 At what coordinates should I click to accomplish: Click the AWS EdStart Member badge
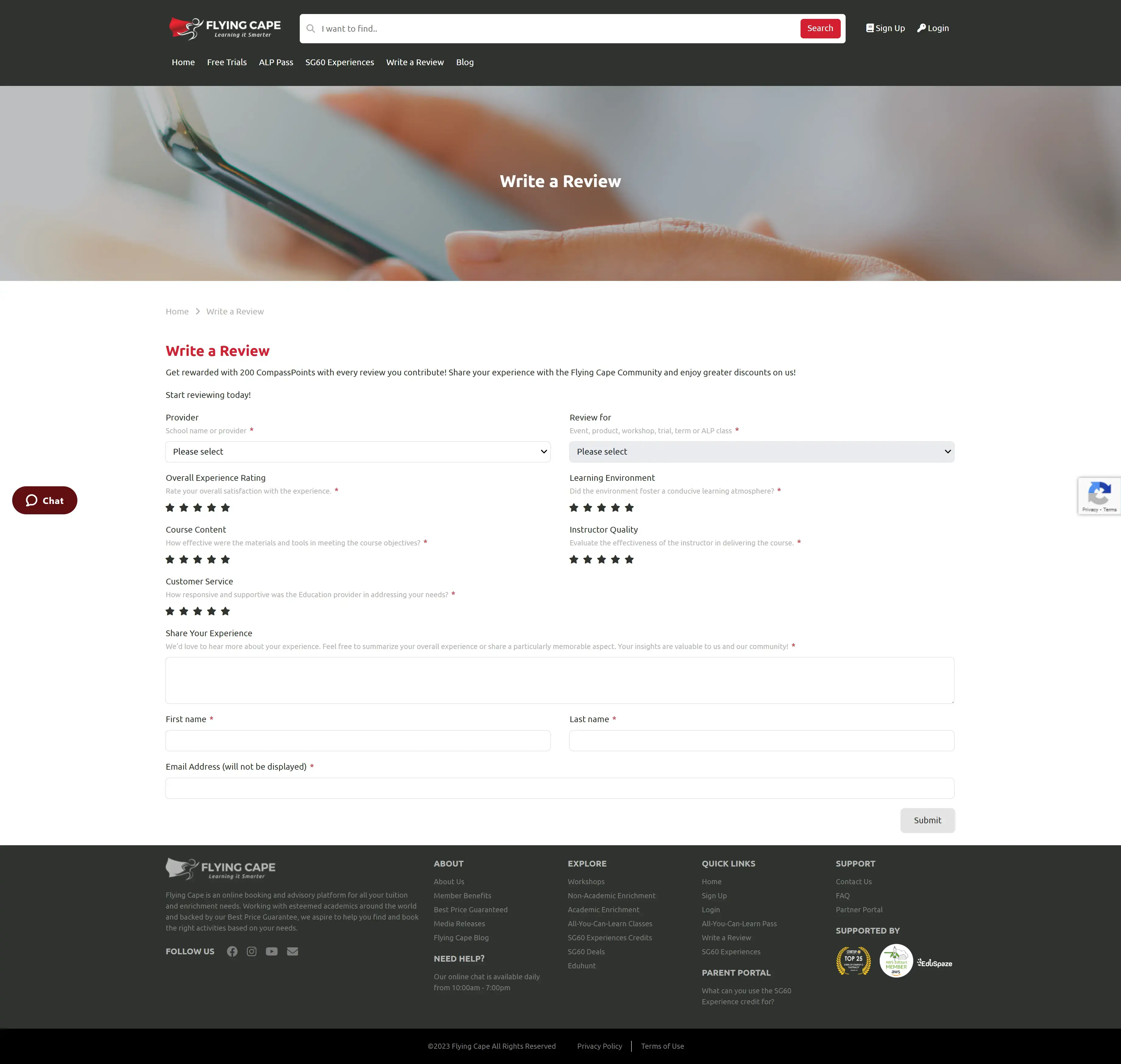[x=896, y=961]
